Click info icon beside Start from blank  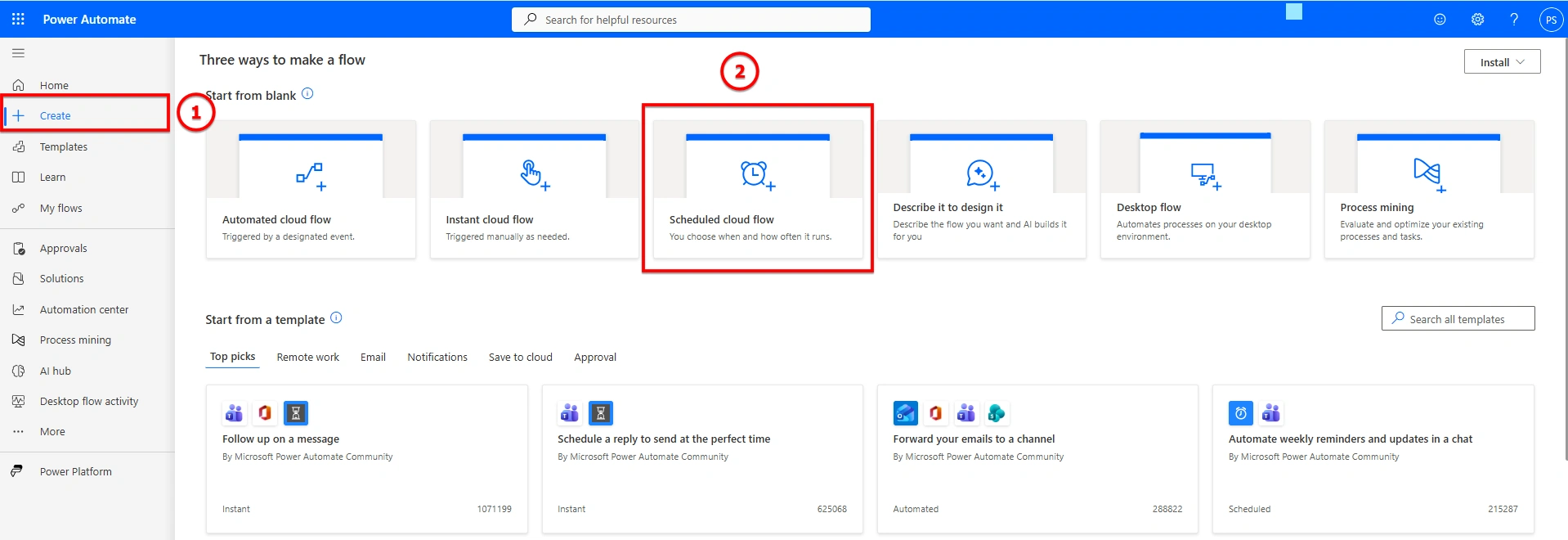point(307,93)
